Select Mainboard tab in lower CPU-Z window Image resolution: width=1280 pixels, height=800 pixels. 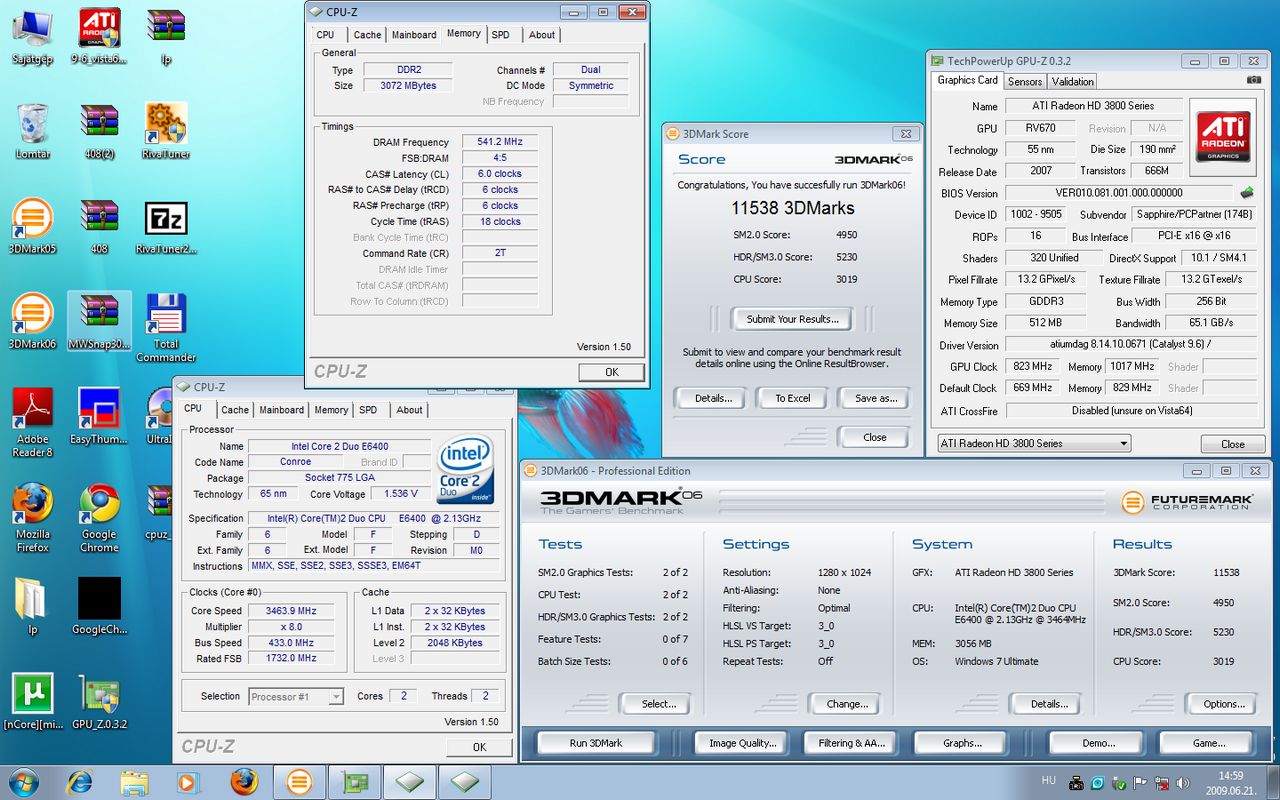(281, 409)
